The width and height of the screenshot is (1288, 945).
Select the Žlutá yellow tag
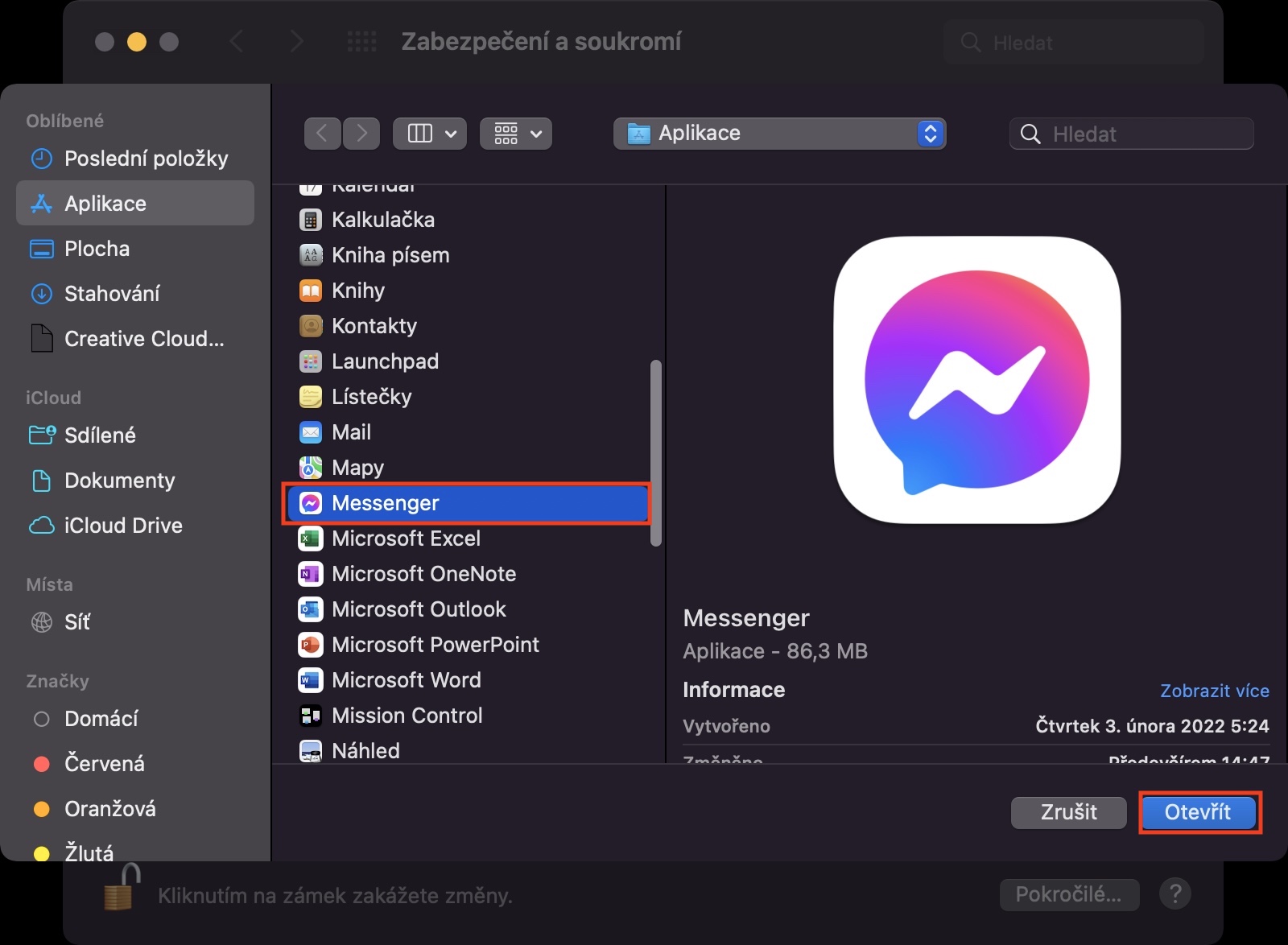[x=89, y=852]
